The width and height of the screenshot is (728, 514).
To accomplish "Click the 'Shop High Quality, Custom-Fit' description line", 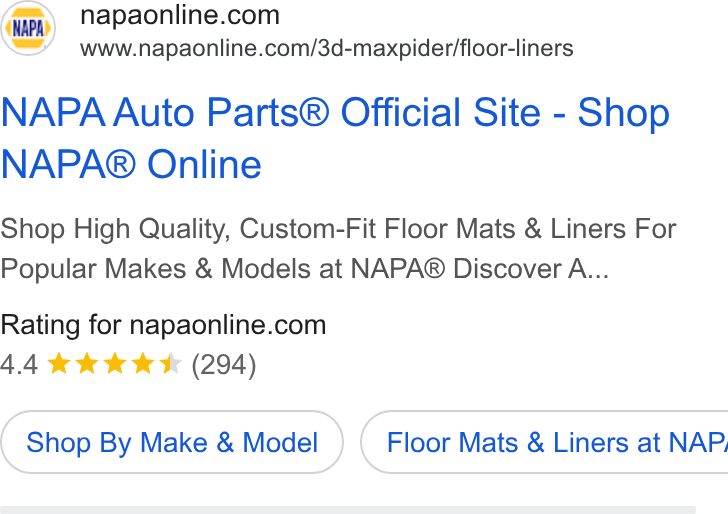I will coord(188,229).
